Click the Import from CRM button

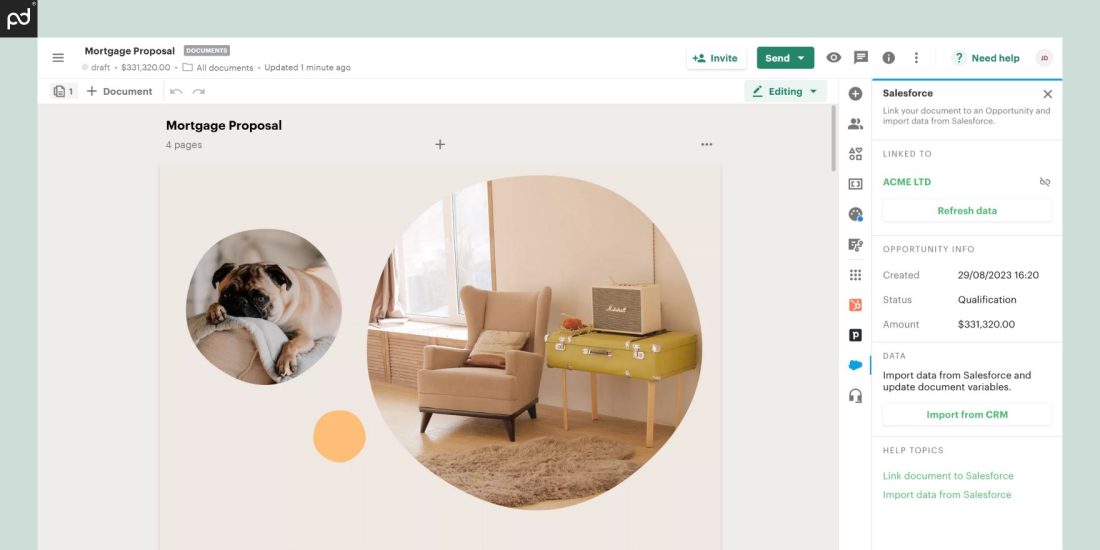pos(967,415)
